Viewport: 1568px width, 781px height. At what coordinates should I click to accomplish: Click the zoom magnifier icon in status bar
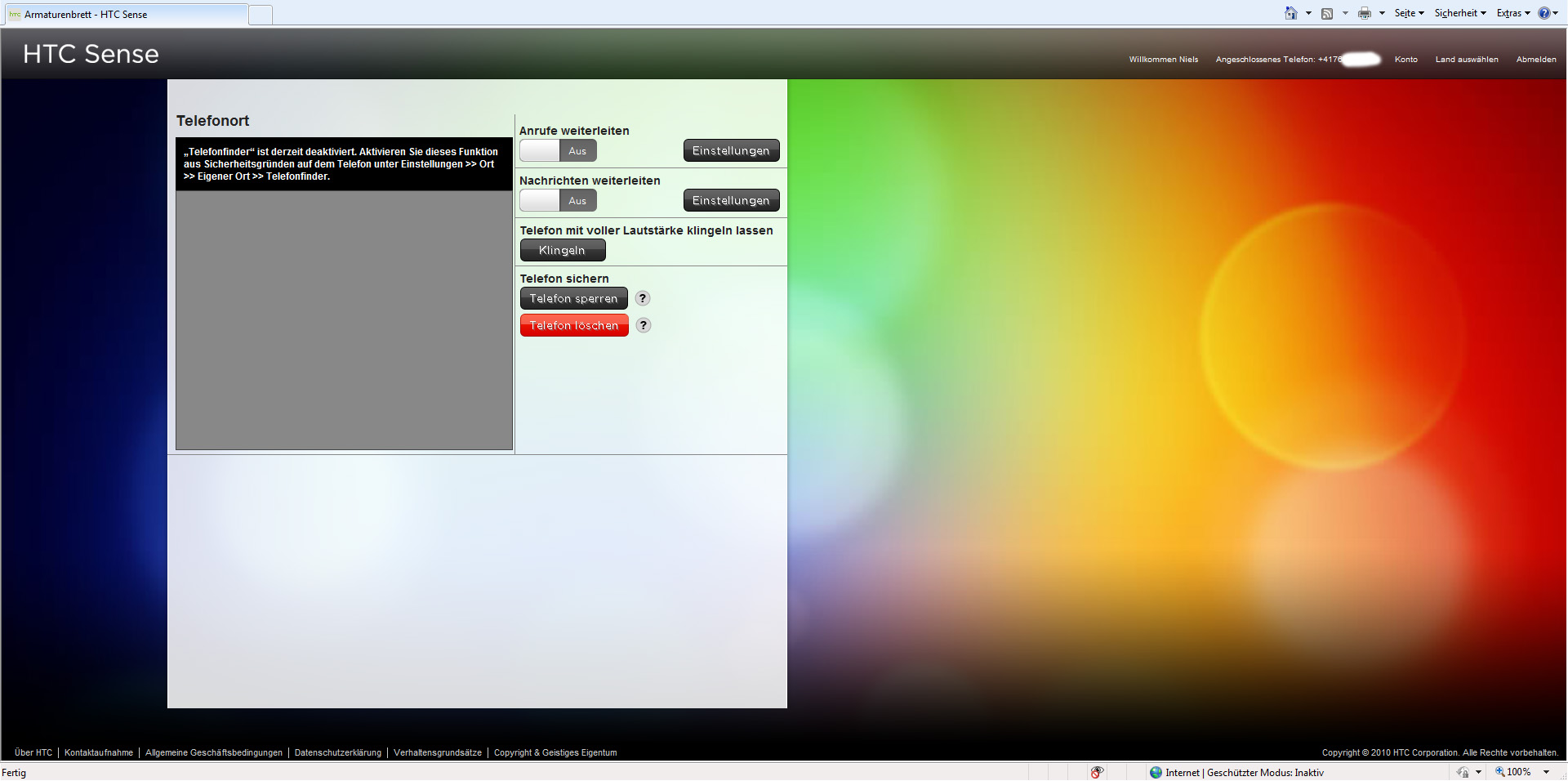pyautogui.click(x=1499, y=771)
